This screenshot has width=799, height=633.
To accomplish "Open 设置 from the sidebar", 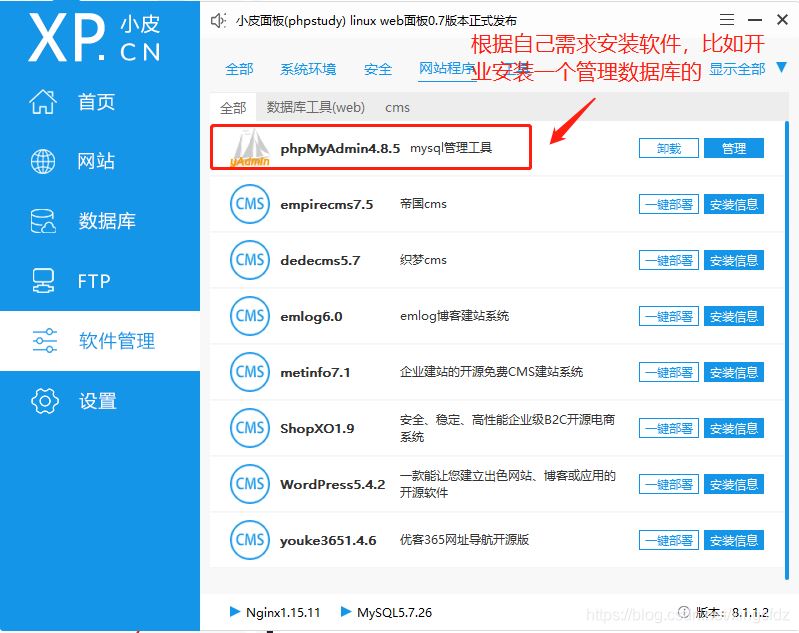I will pos(98,401).
